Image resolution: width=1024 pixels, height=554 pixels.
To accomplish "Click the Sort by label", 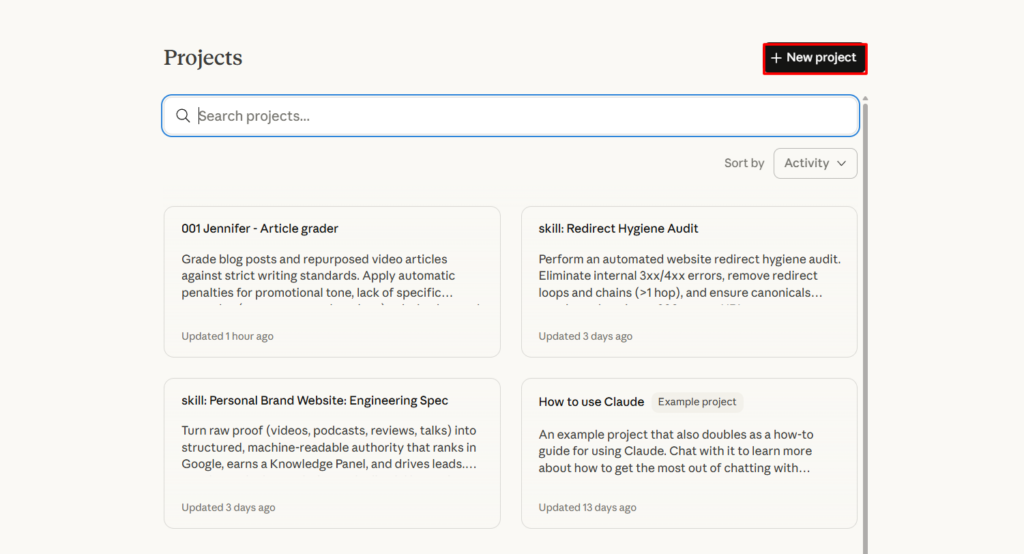I will [744, 163].
